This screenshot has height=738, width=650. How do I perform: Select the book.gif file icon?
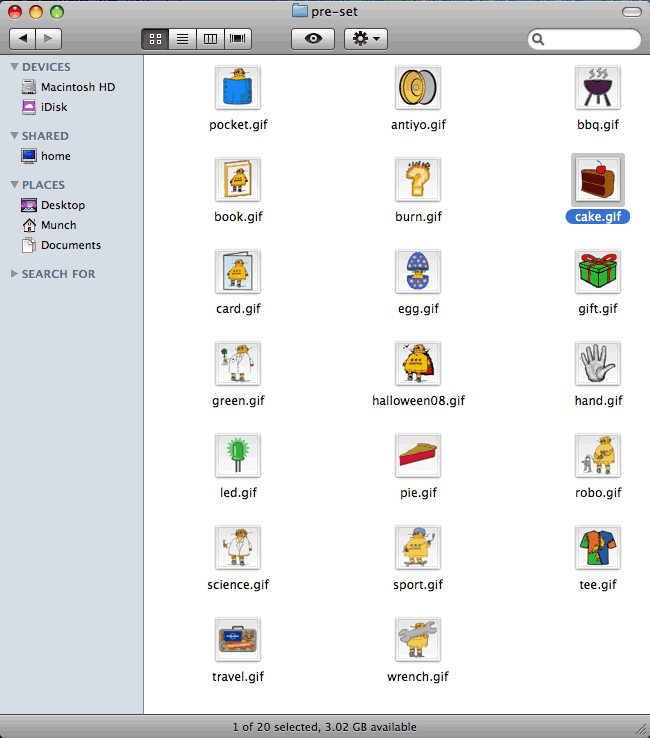[x=238, y=179]
